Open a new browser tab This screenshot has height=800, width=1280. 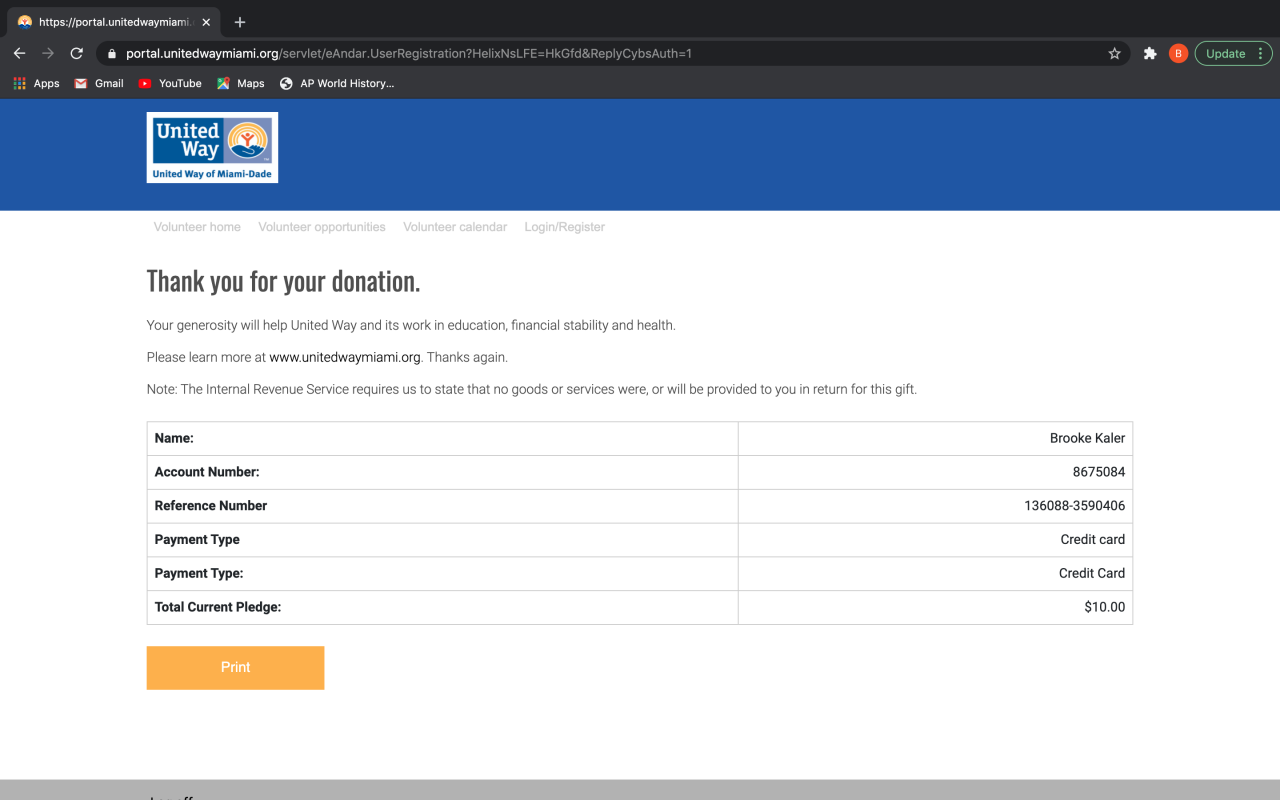[x=240, y=22]
